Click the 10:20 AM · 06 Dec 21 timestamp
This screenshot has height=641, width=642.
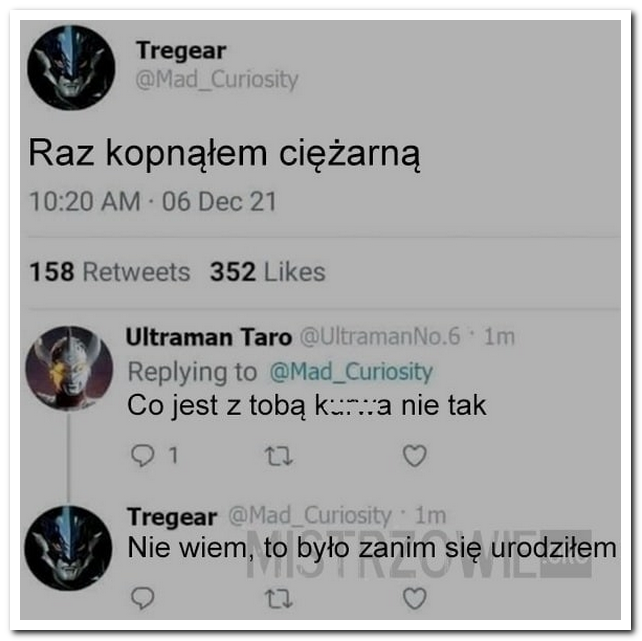pyautogui.click(x=153, y=201)
